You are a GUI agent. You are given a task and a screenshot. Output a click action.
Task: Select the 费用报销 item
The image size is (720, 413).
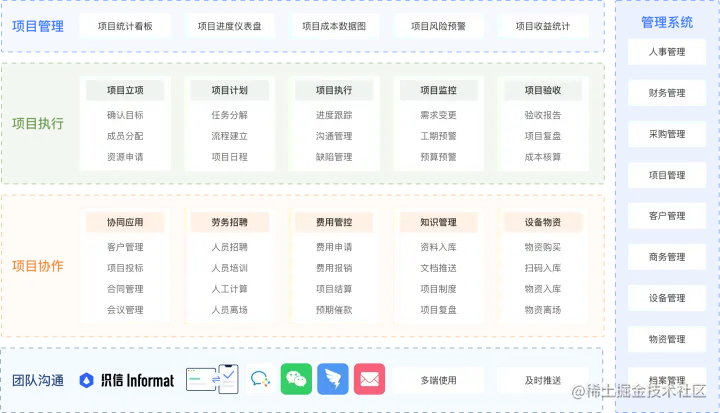[334, 268]
